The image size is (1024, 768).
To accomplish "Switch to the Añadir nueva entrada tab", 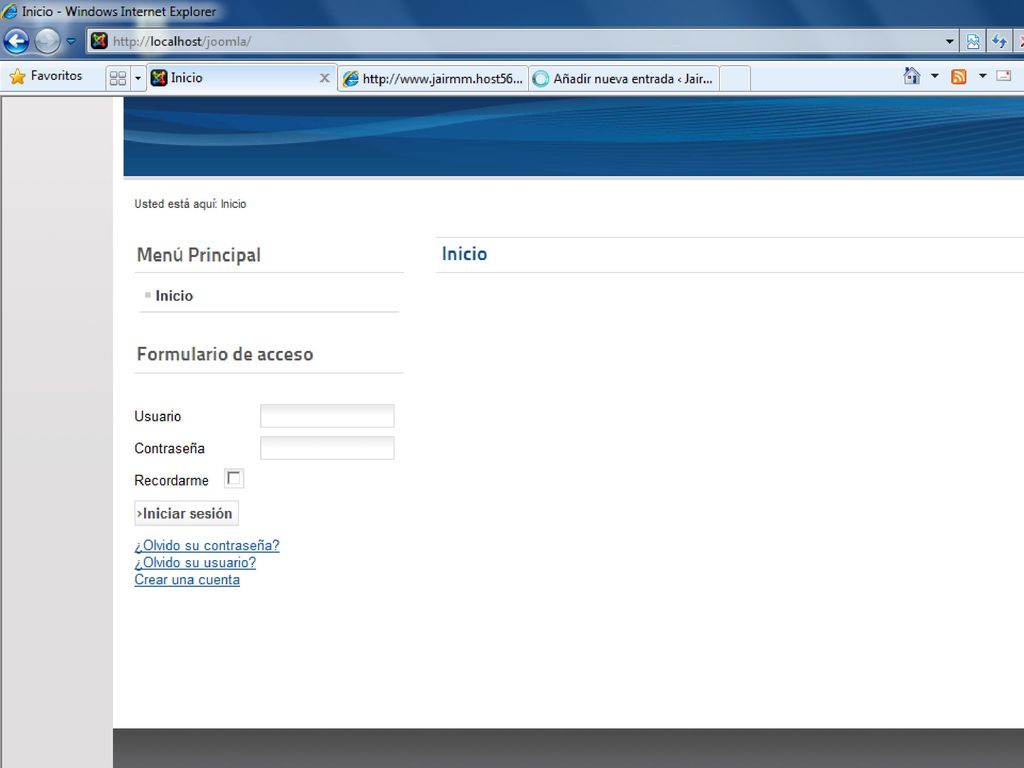I will [624, 78].
